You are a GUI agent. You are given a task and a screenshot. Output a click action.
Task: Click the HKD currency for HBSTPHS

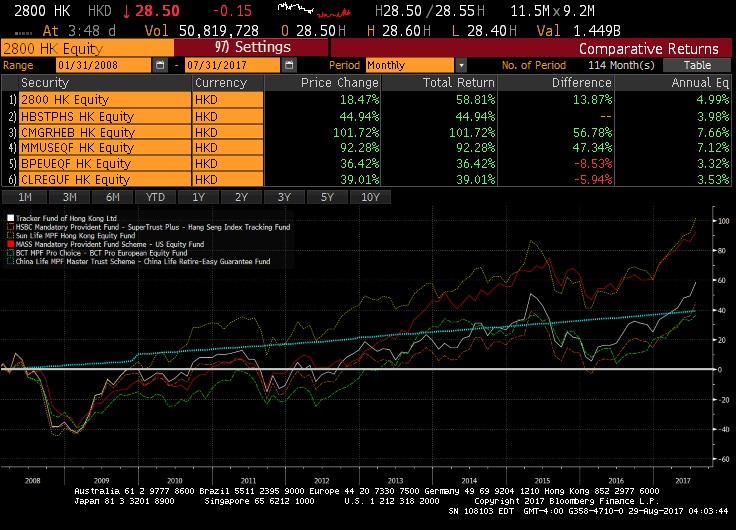(228, 116)
